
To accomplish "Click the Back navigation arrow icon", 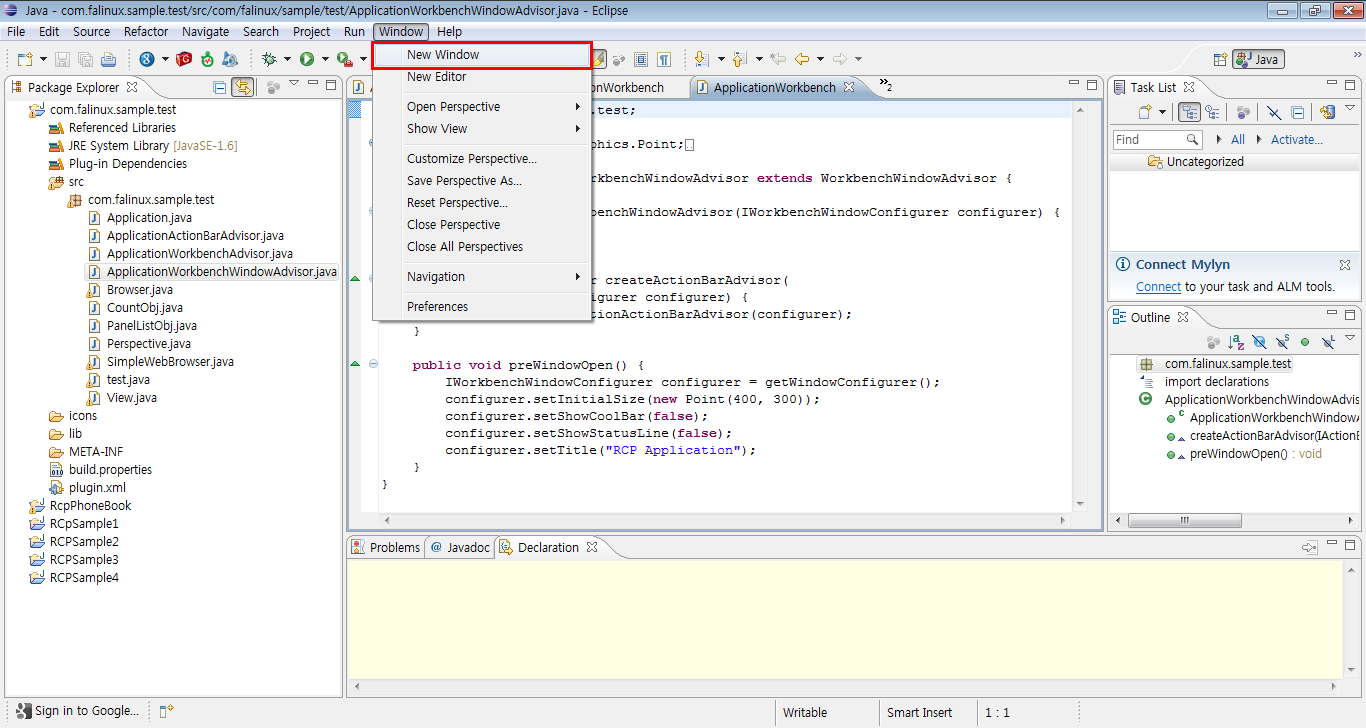I will pyautogui.click(x=801, y=59).
